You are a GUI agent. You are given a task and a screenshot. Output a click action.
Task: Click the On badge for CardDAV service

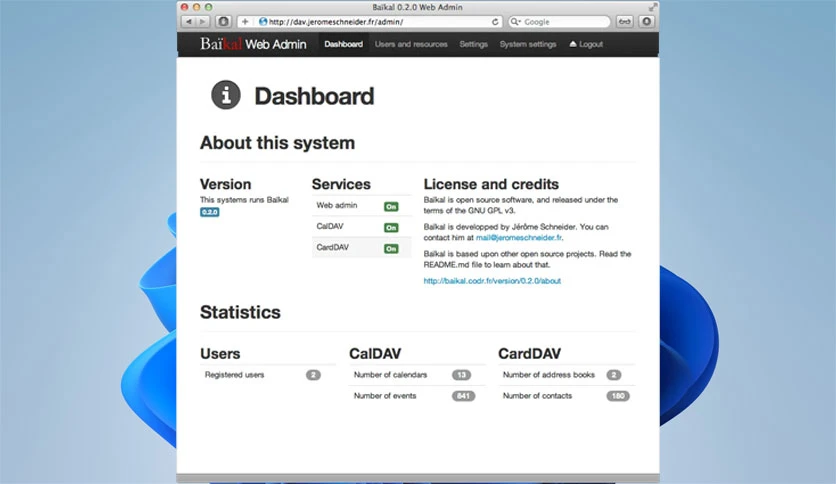click(391, 249)
